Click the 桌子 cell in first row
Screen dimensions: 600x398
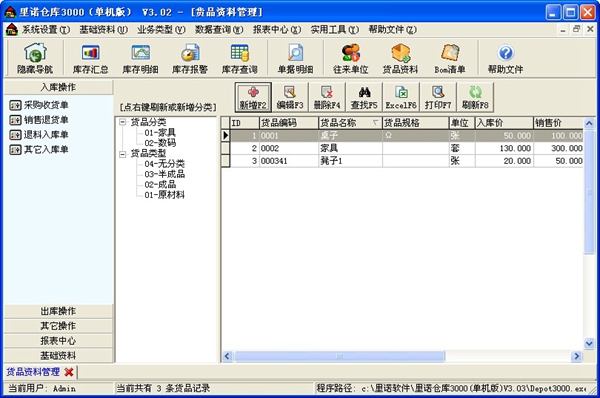[351, 136]
